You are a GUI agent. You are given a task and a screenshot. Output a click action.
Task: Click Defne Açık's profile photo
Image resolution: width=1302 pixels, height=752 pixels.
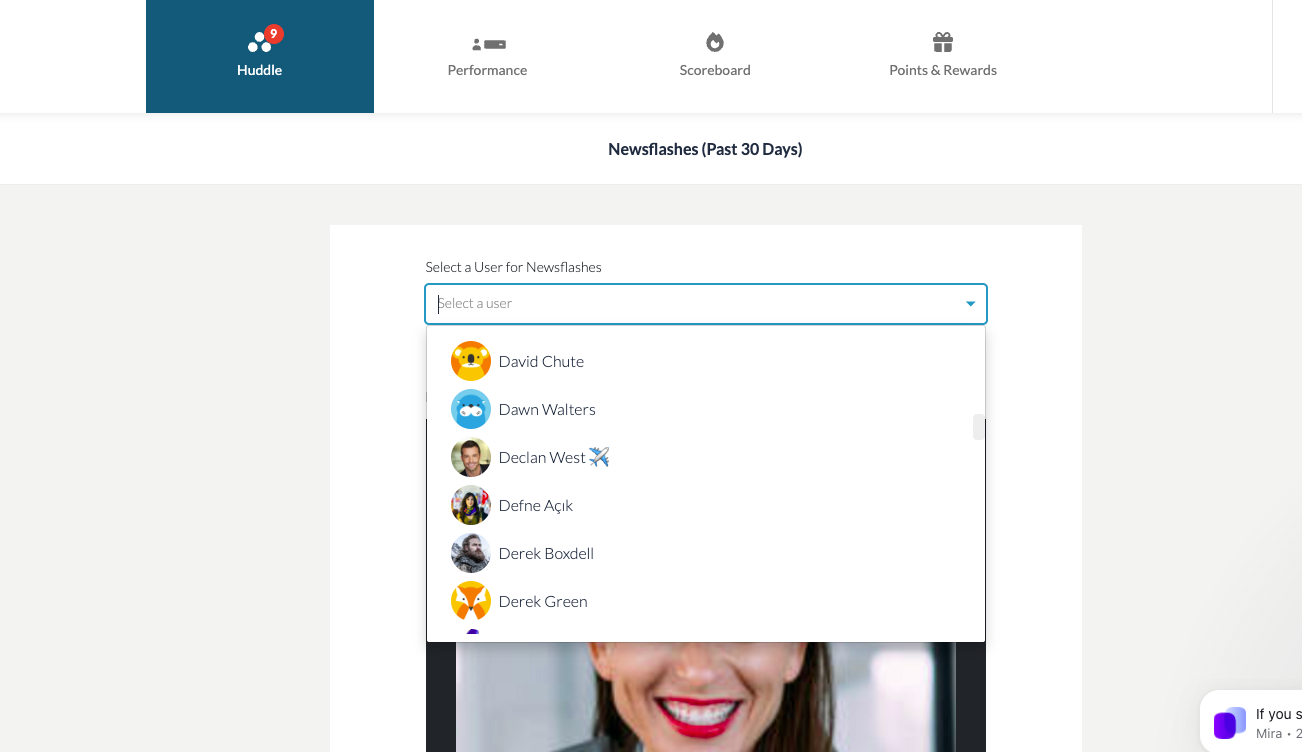(471, 505)
